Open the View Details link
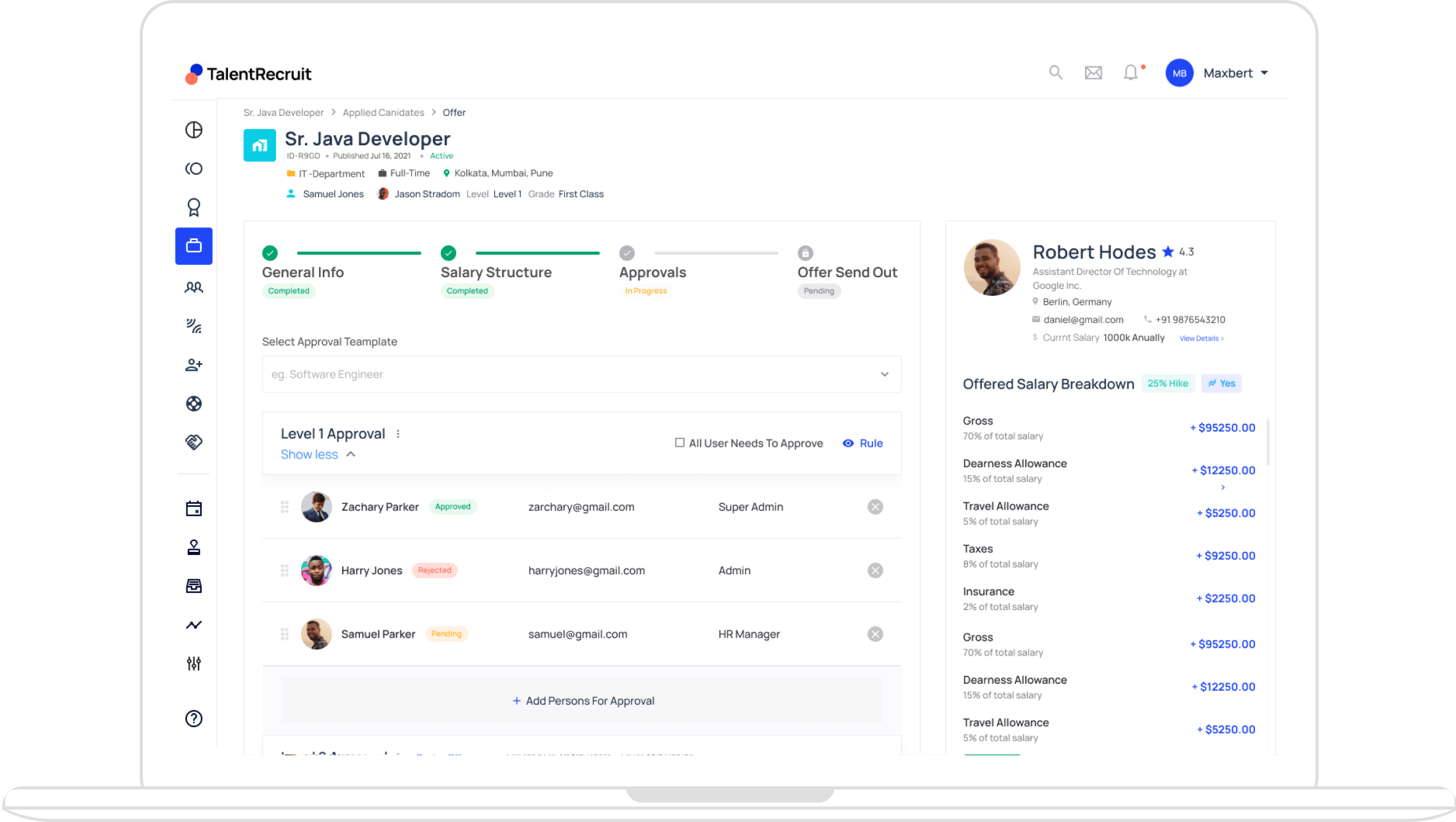1456x822 pixels. point(1200,338)
